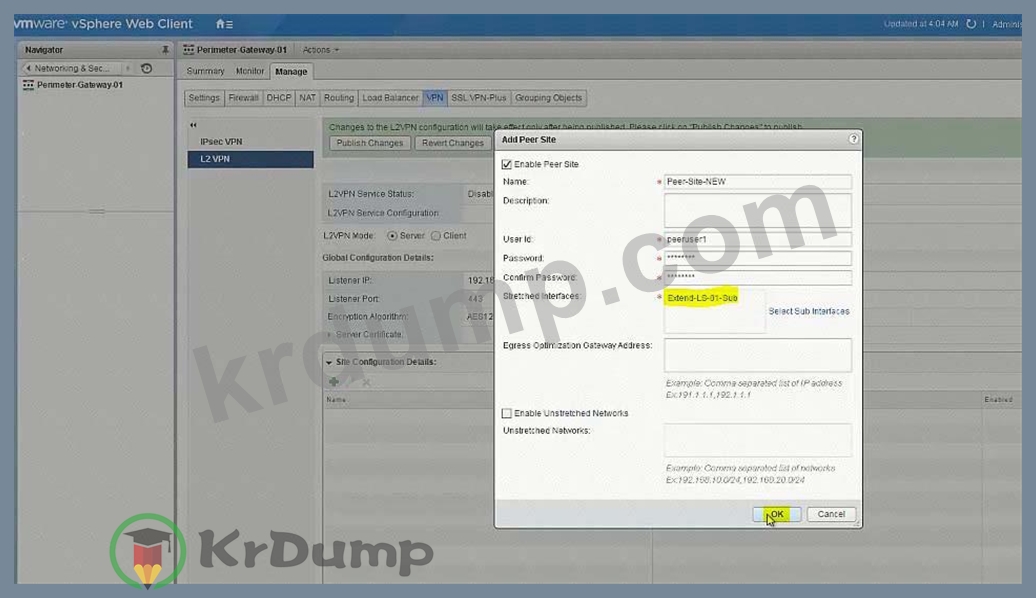Select Extend-LS-01-Sub stretched interface entry

click(702, 298)
